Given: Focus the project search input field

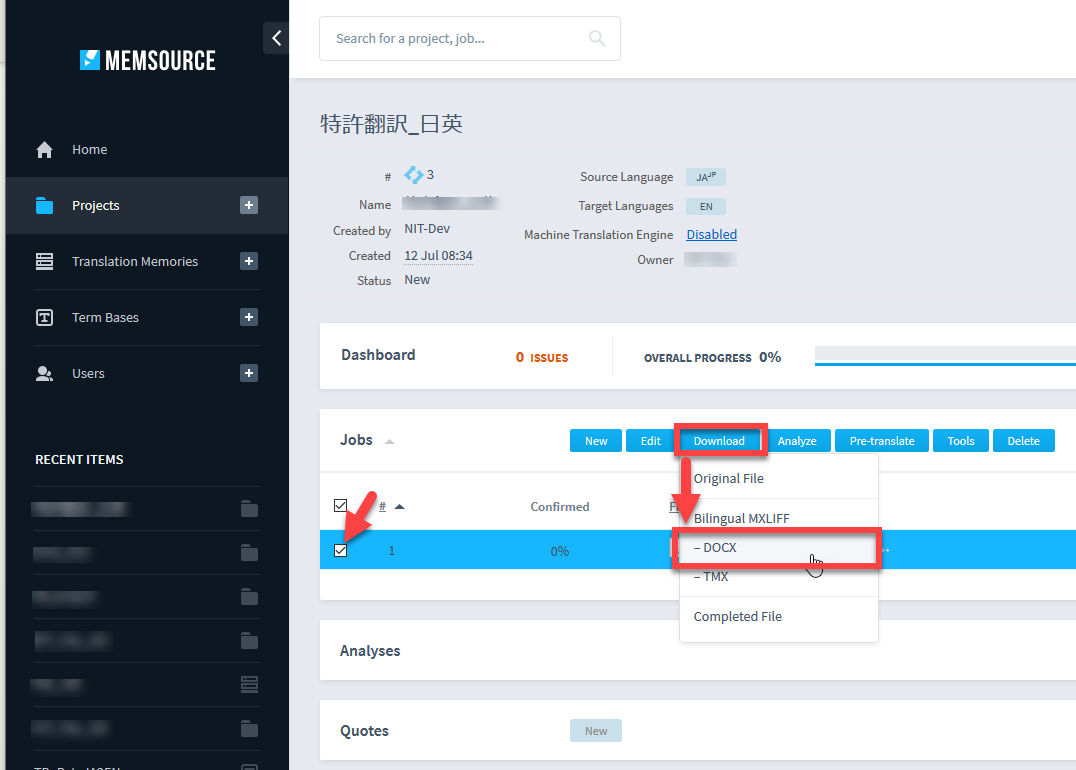Looking at the screenshot, I should [x=455, y=39].
